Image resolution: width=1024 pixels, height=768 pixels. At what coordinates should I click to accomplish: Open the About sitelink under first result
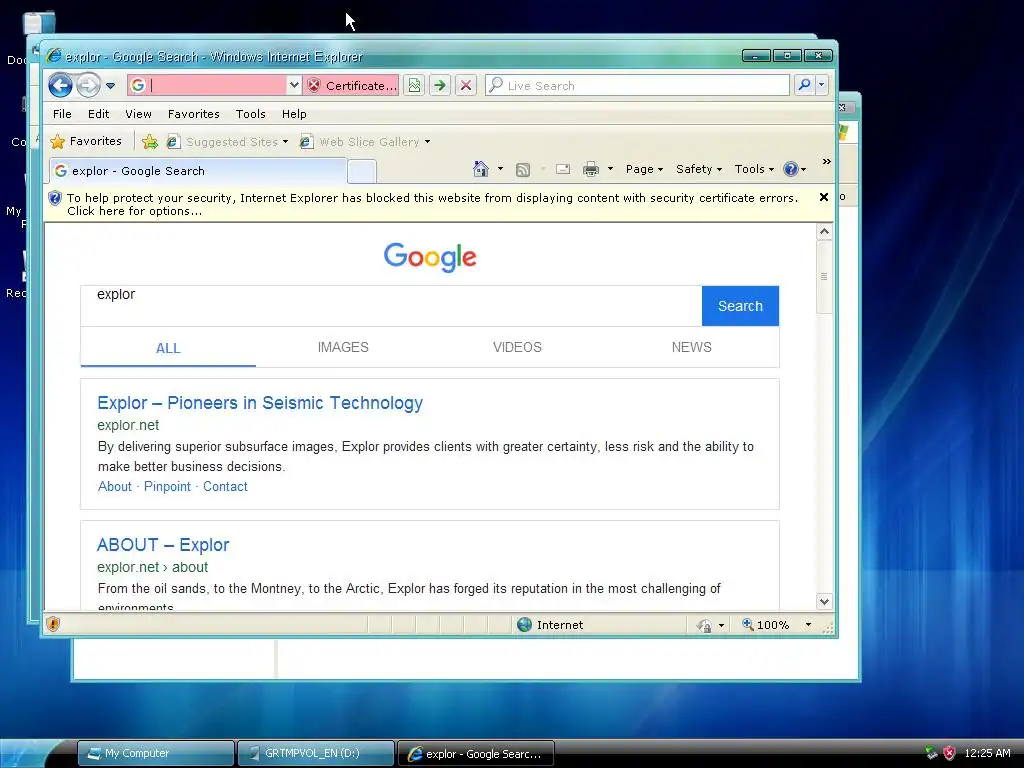pos(114,487)
